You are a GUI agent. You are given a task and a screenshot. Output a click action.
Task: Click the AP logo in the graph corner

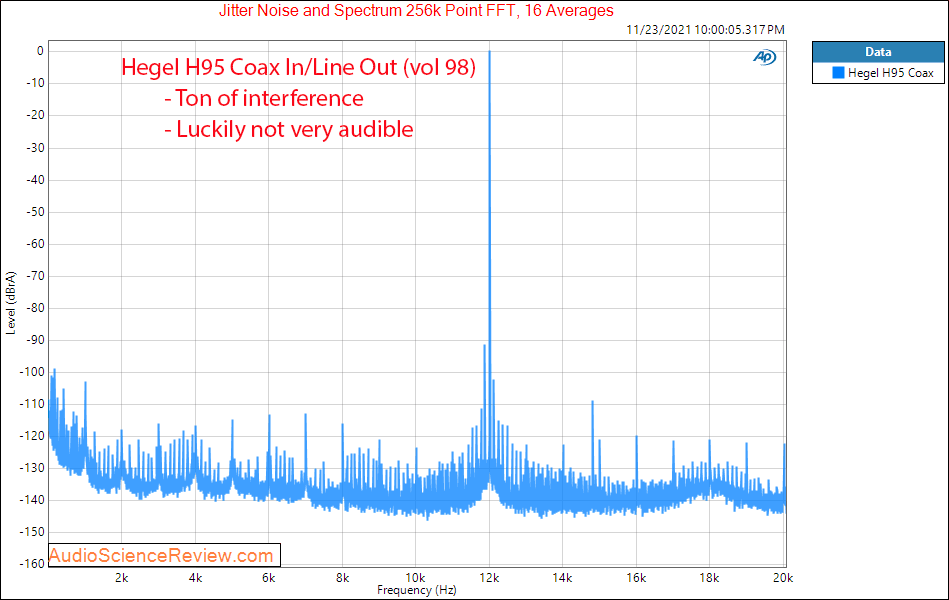pos(764,57)
